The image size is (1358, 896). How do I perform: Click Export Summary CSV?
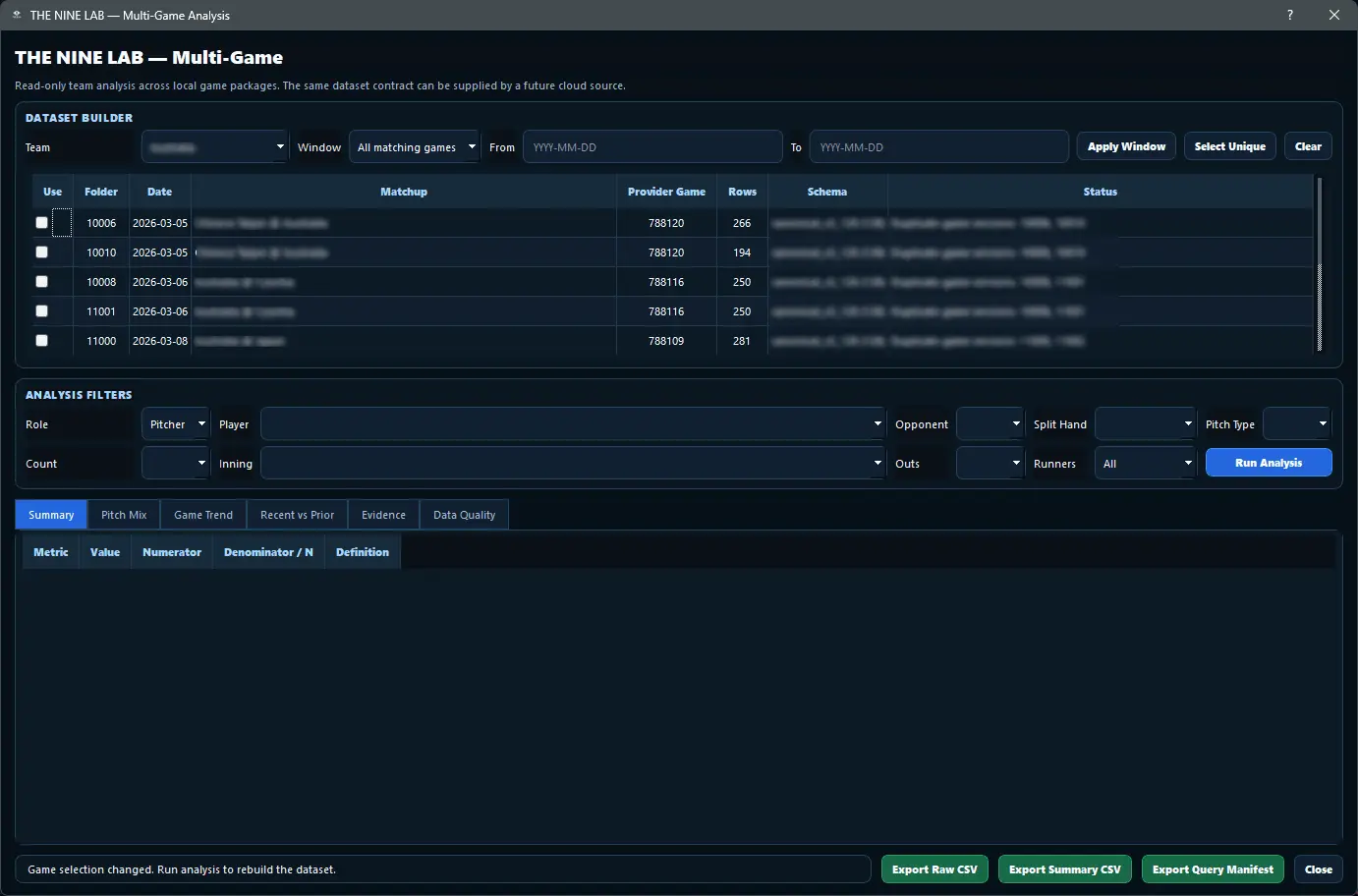[x=1065, y=869]
